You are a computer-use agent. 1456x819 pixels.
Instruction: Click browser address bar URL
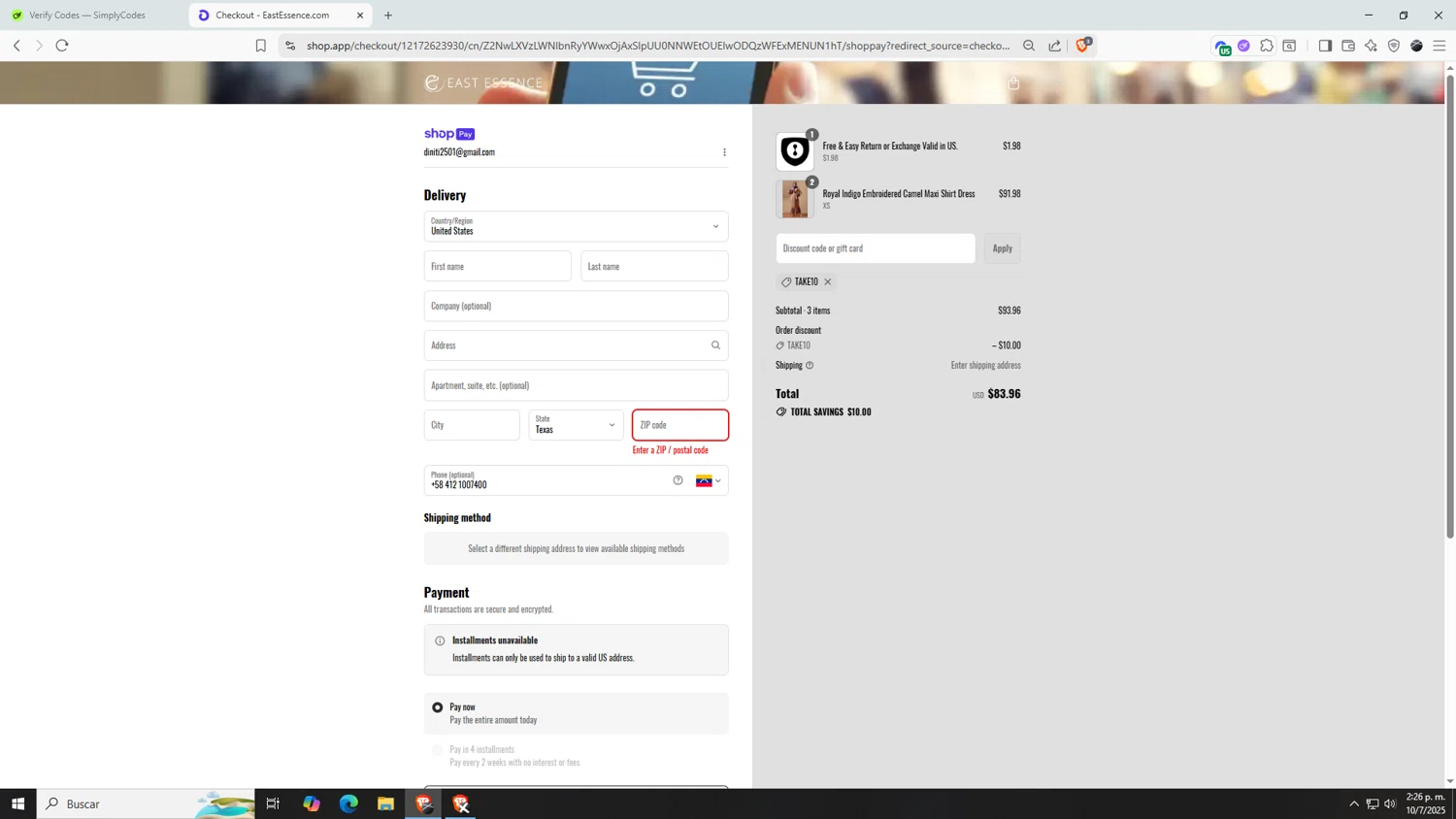point(658,46)
